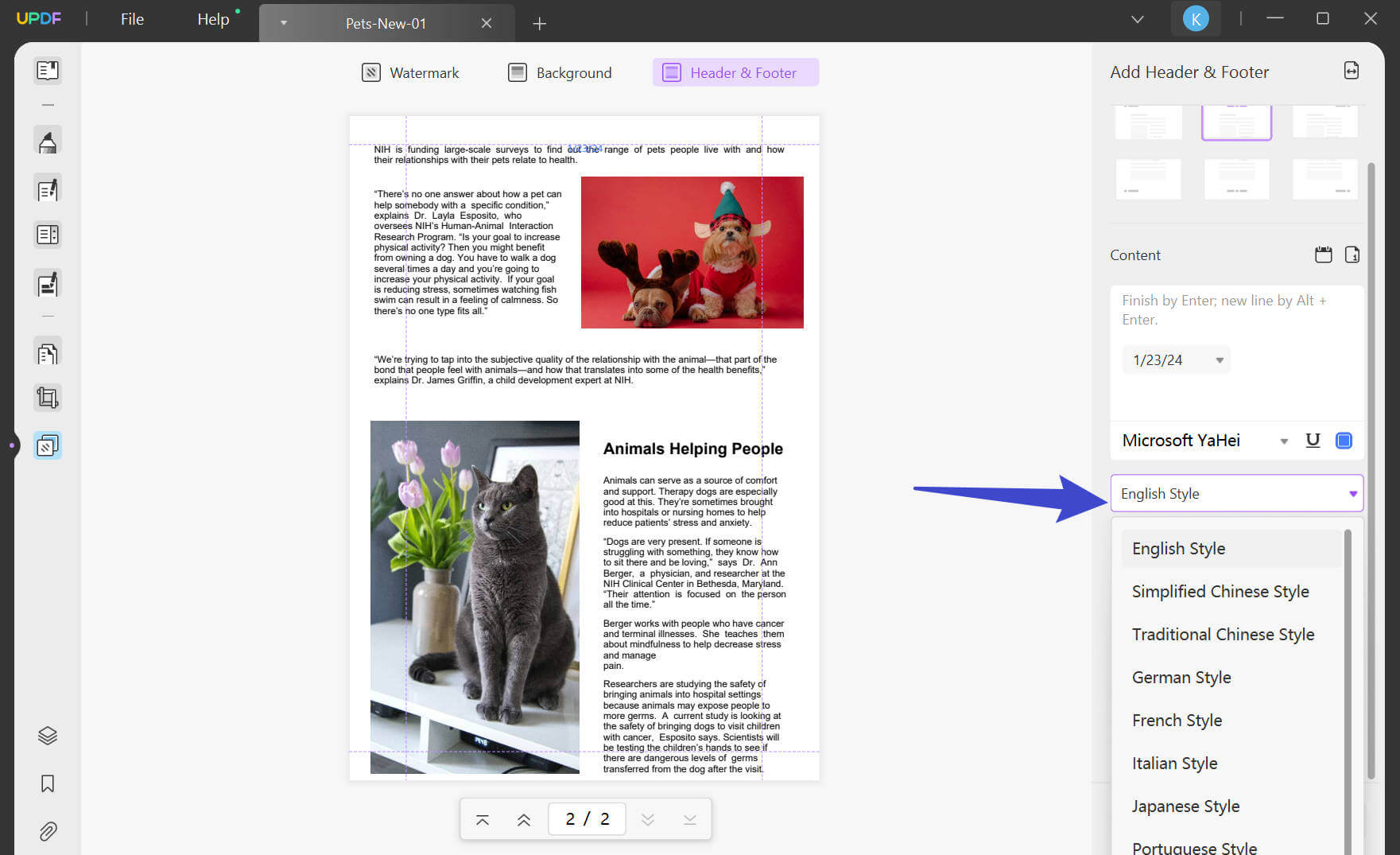
Task: Open the Layers panel icon
Action: click(48, 735)
